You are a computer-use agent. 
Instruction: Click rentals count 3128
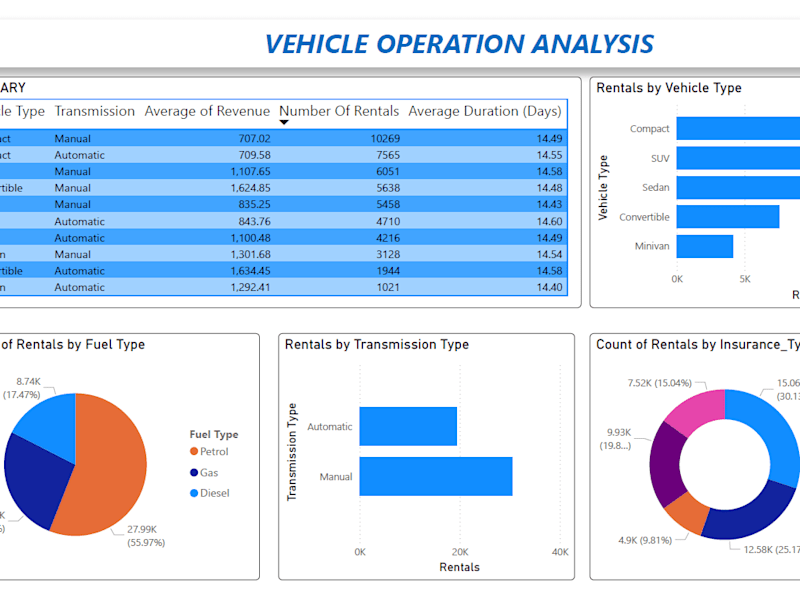pyautogui.click(x=388, y=254)
